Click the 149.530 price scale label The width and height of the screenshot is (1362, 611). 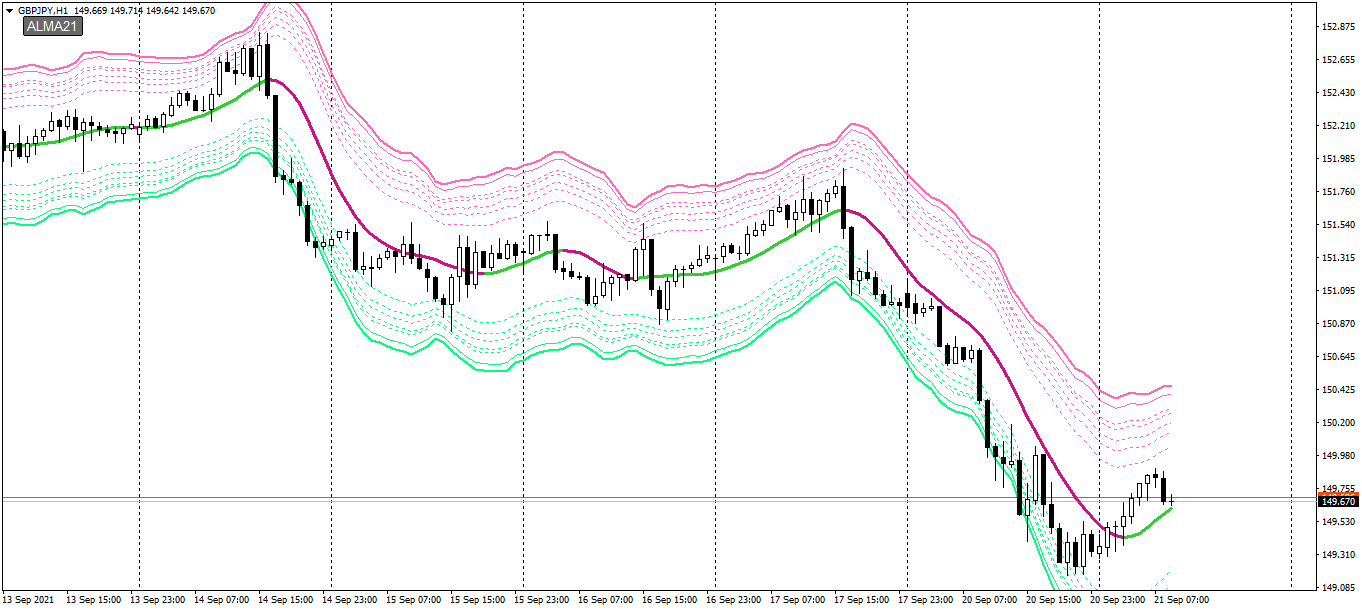[1338, 521]
